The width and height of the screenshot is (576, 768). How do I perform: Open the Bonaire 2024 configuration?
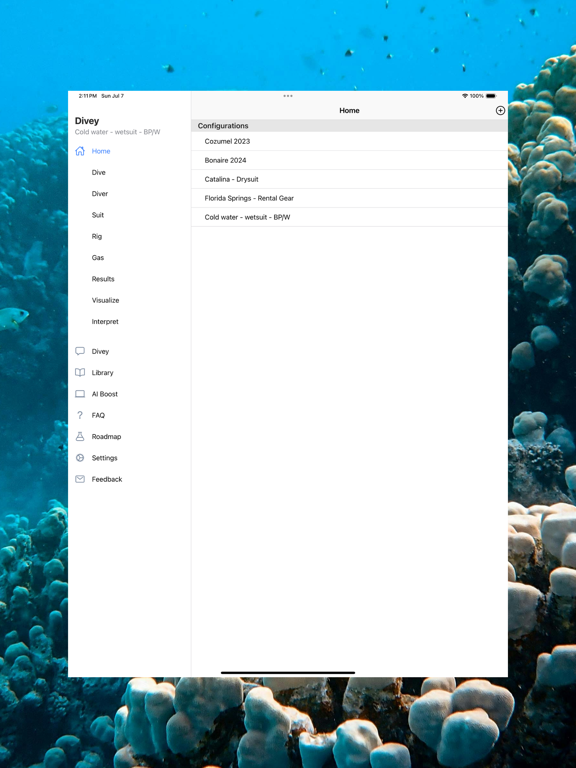pos(349,160)
